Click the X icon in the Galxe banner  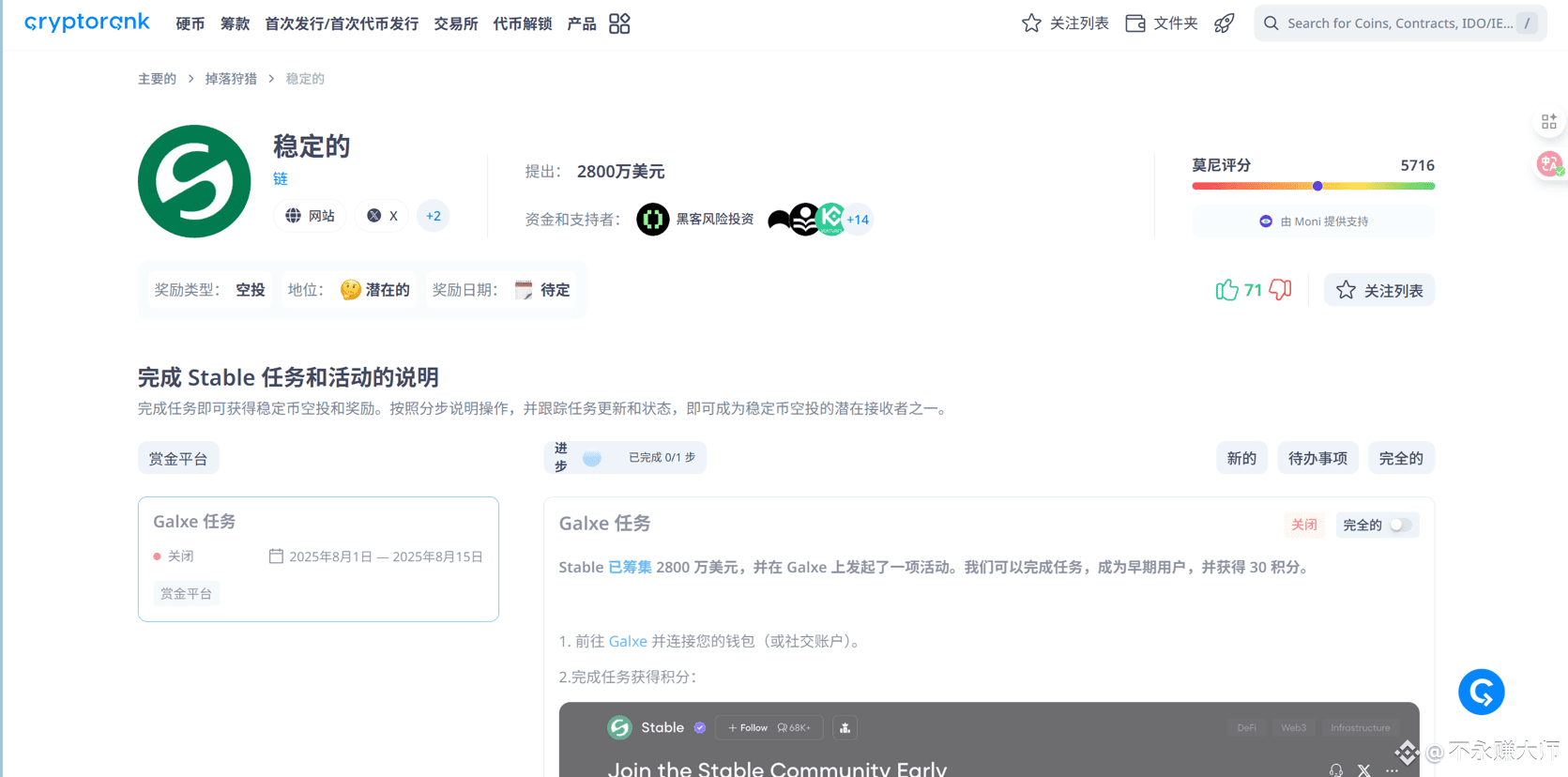coord(1364,770)
